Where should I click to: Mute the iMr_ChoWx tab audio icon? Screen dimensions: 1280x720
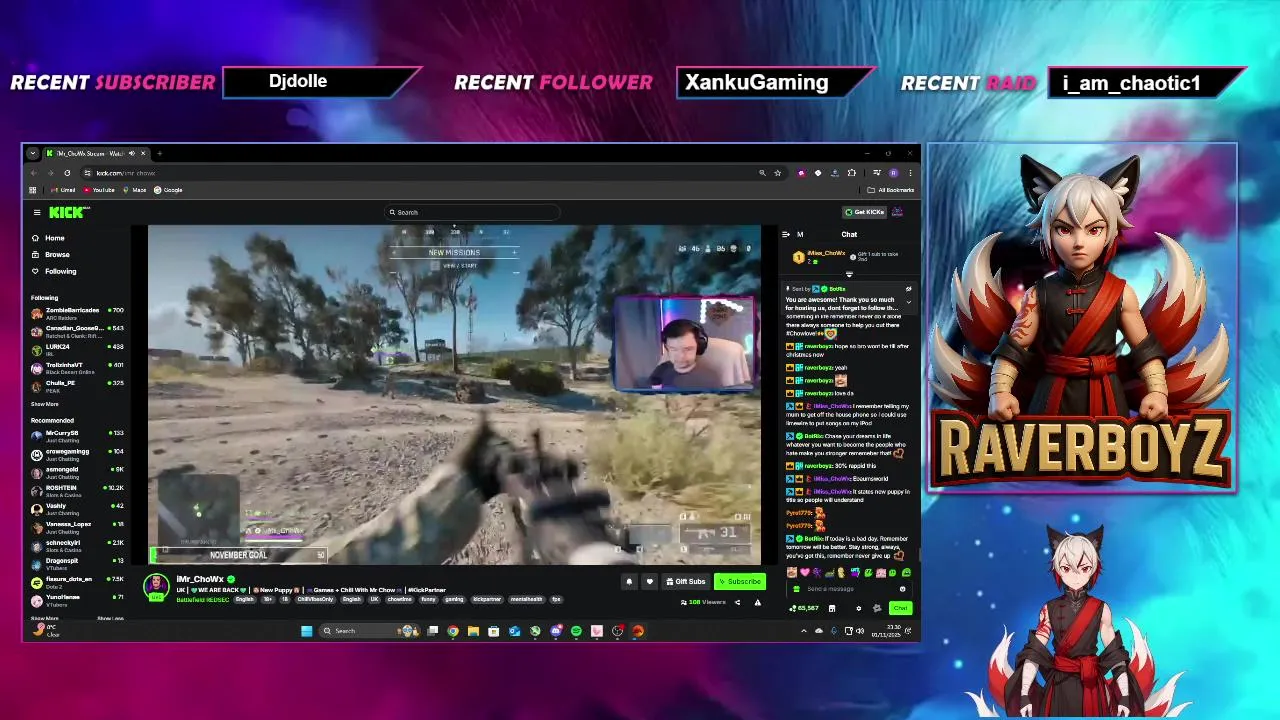pyautogui.click(x=133, y=153)
